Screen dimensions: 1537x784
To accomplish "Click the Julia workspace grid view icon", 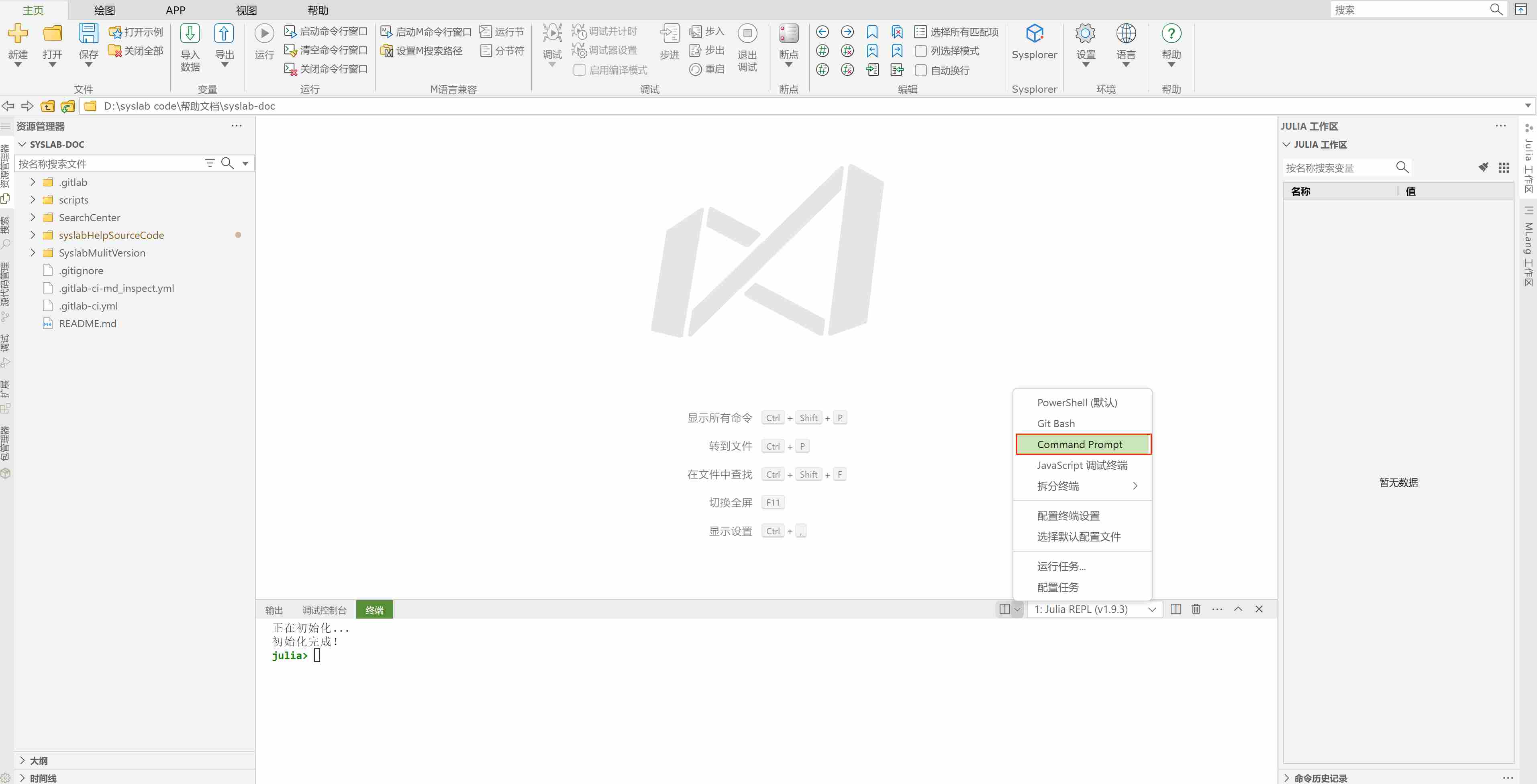I will click(x=1504, y=167).
